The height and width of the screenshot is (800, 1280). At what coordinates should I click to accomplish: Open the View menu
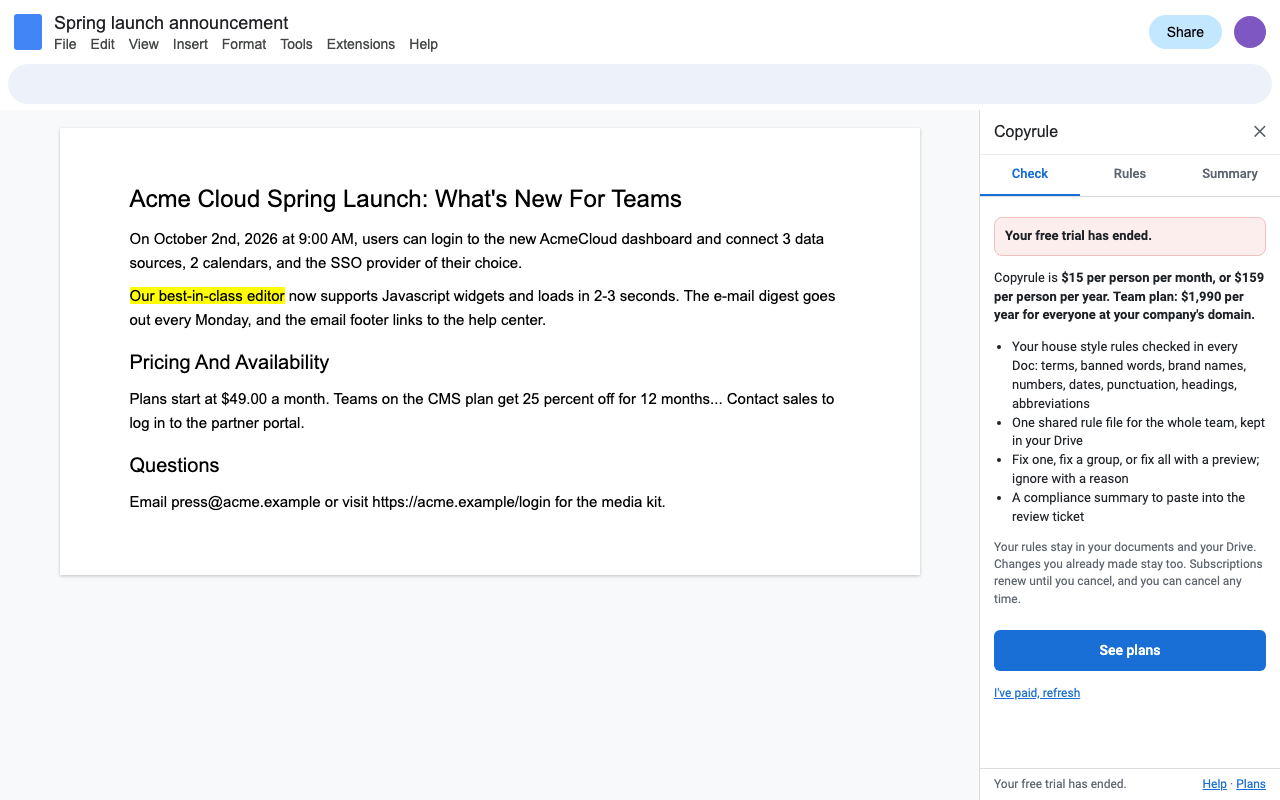[144, 44]
